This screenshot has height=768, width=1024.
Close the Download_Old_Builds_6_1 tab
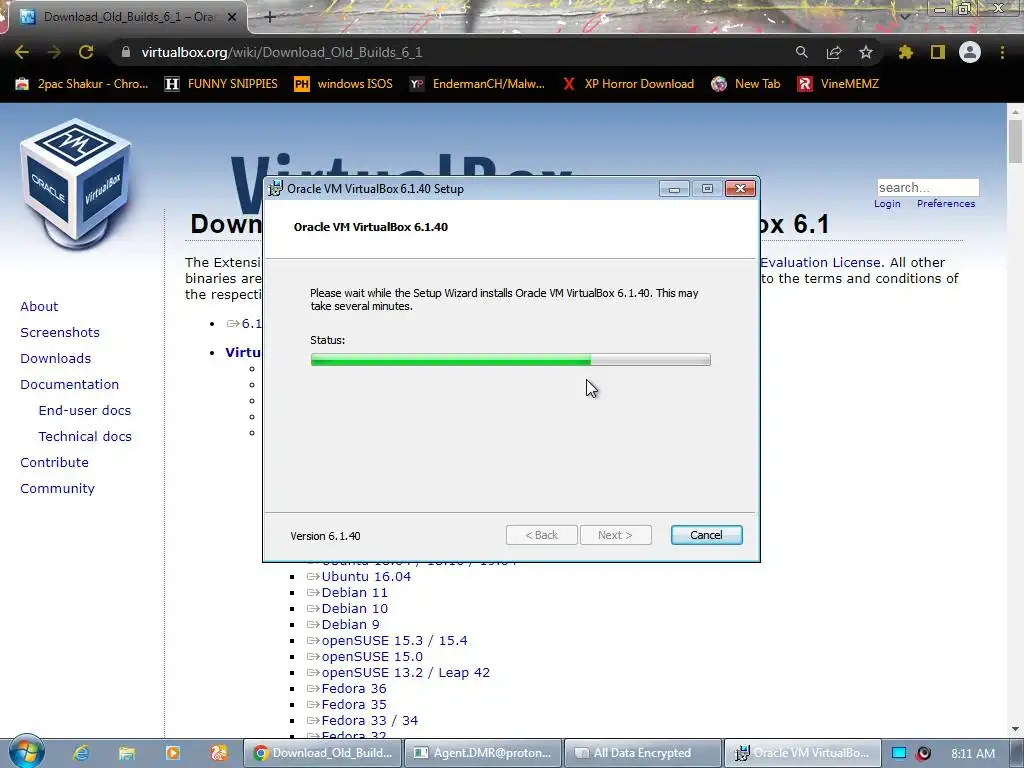point(232,17)
